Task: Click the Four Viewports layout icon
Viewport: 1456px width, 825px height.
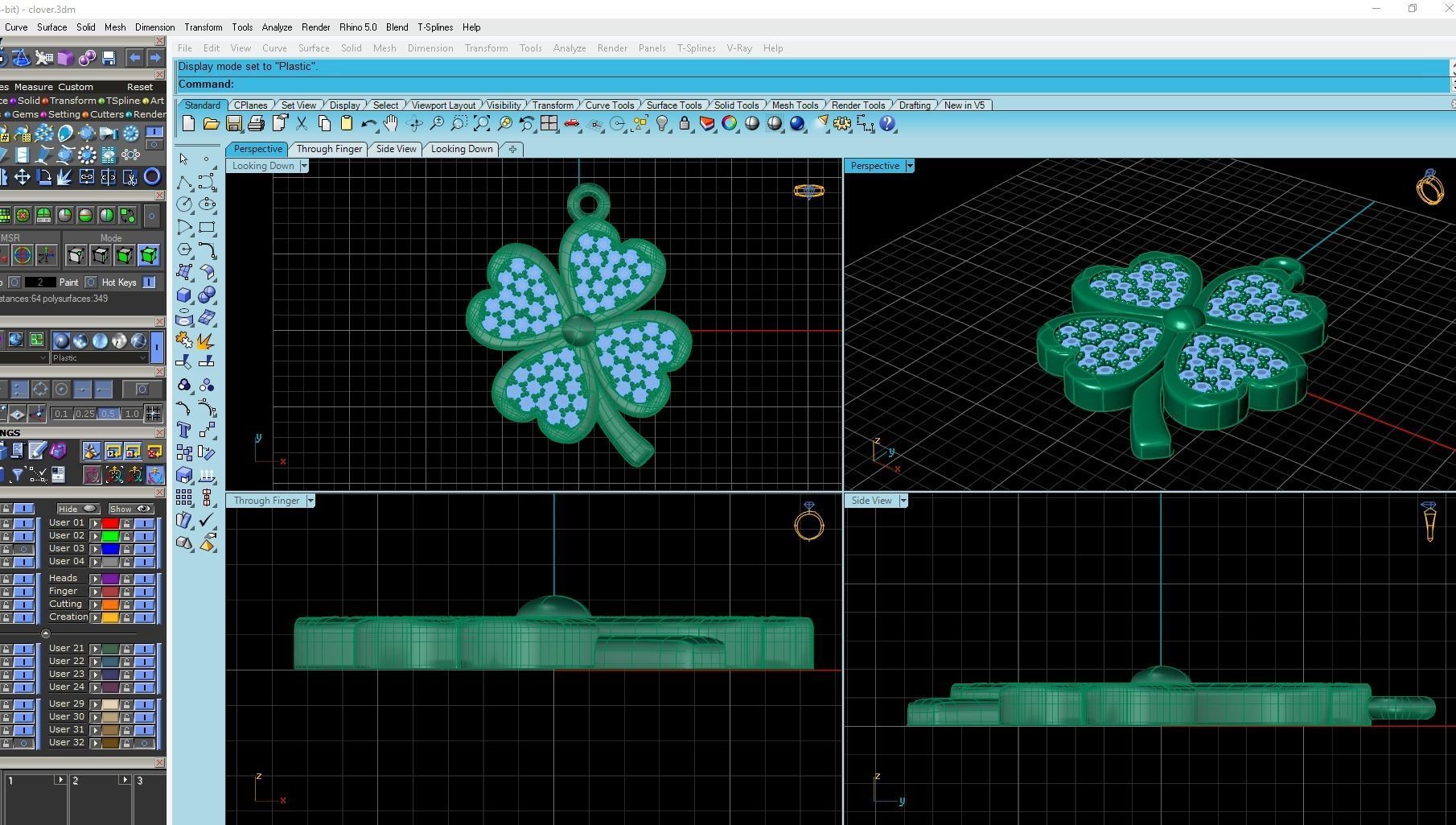Action: [x=549, y=124]
